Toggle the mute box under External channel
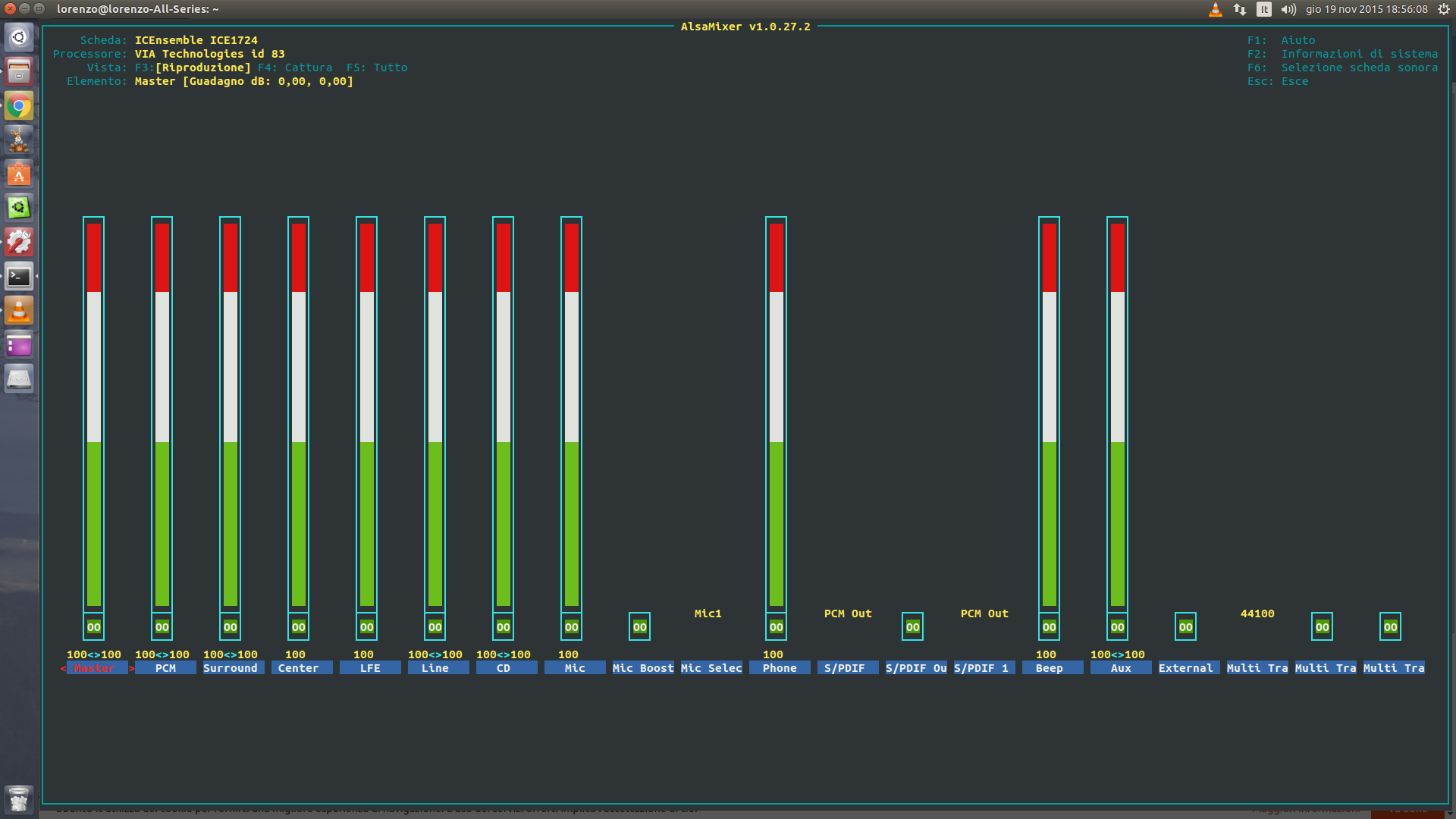The height and width of the screenshot is (819, 1456). pyautogui.click(x=1185, y=627)
